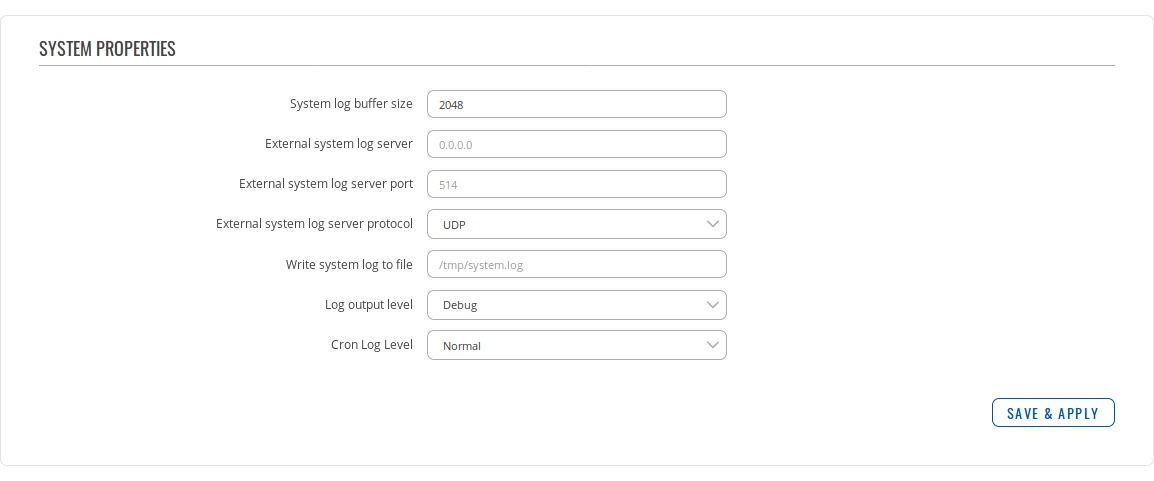
Task: Click the External system log server input
Action: tap(576, 144)
